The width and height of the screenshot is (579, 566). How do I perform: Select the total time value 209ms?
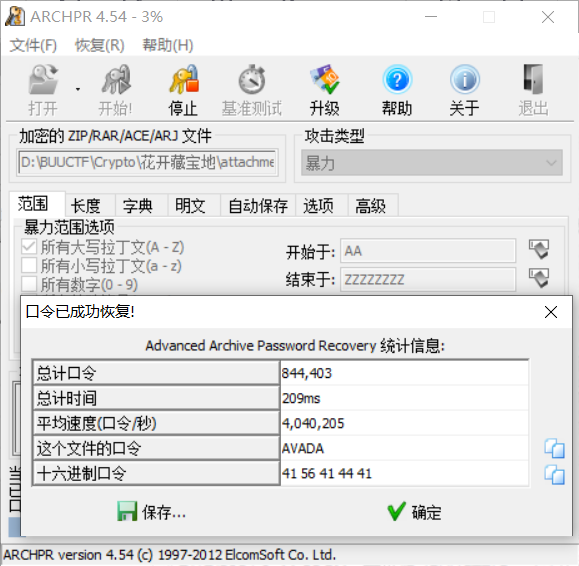click(x=301, y=398)
